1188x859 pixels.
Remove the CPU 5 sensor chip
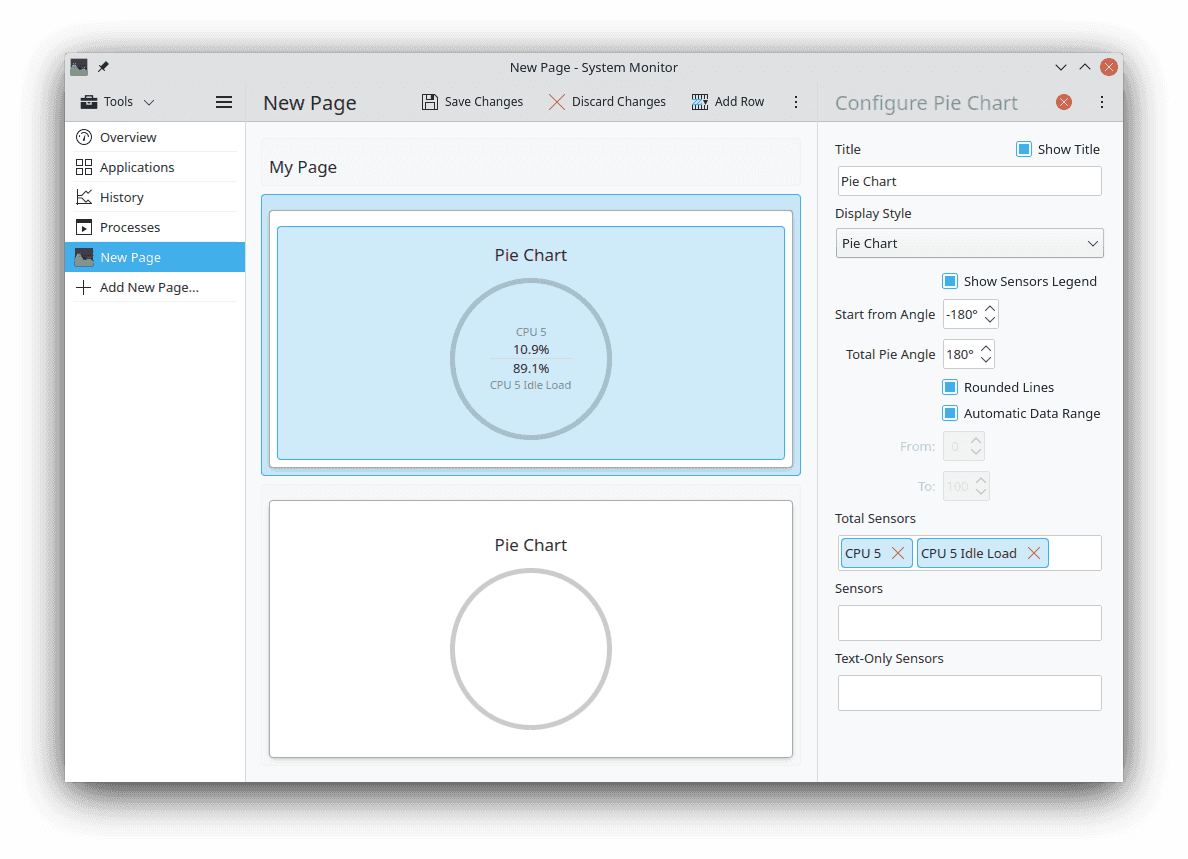(x=898, y=552)
